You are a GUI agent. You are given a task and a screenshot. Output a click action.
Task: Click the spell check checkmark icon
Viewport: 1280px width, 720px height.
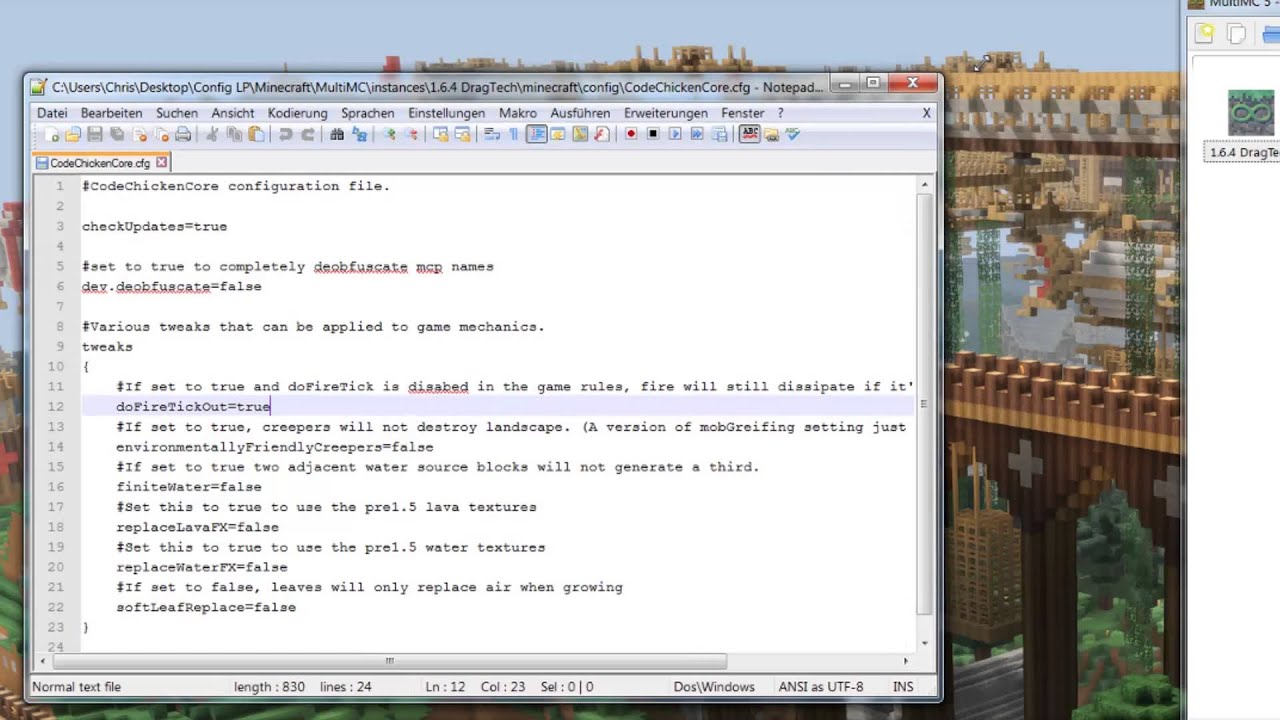(x=793, y=134)
